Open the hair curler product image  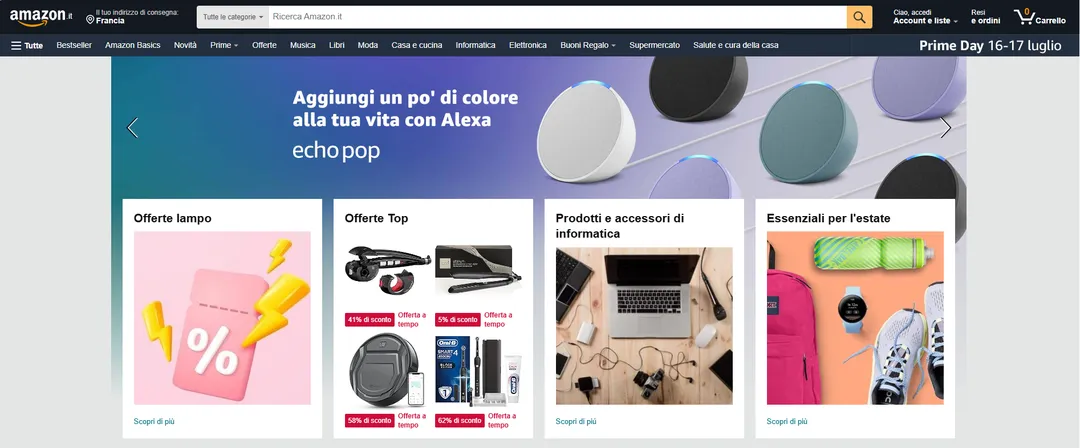(x=388, y=269)
